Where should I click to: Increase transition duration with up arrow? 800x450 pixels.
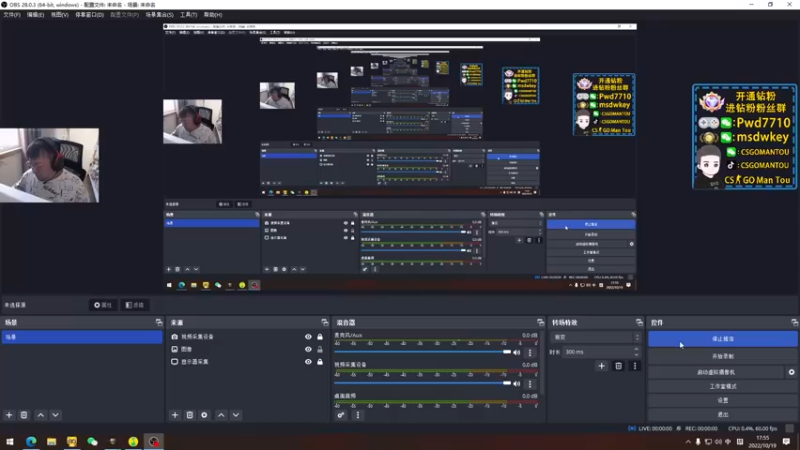tap(636, 349)
